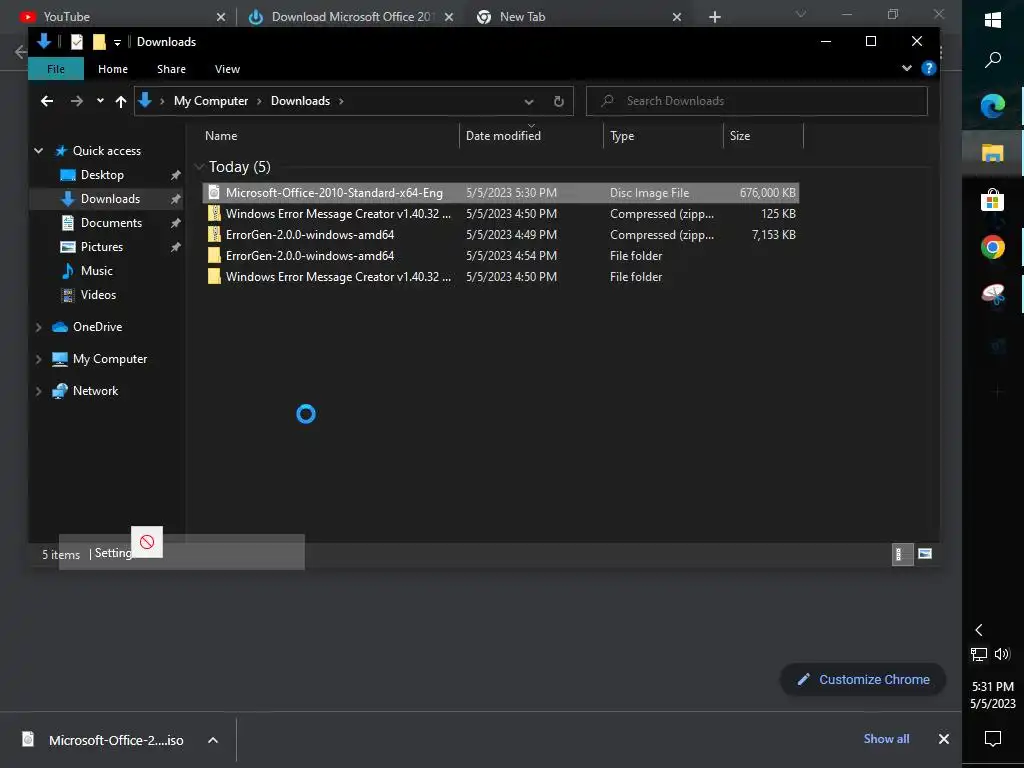Open the Home ribbon tab
This screenshot has width=1024, height=768.
click(113, 69)
